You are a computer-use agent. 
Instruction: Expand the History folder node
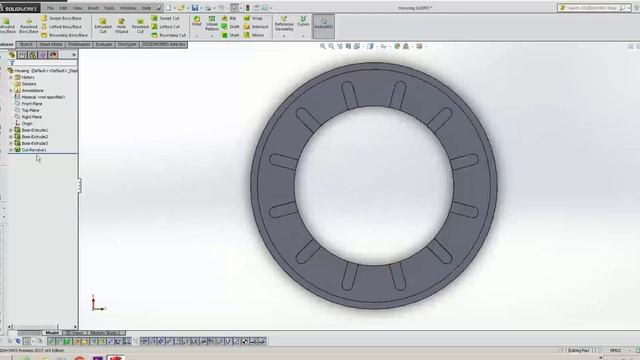11,77
